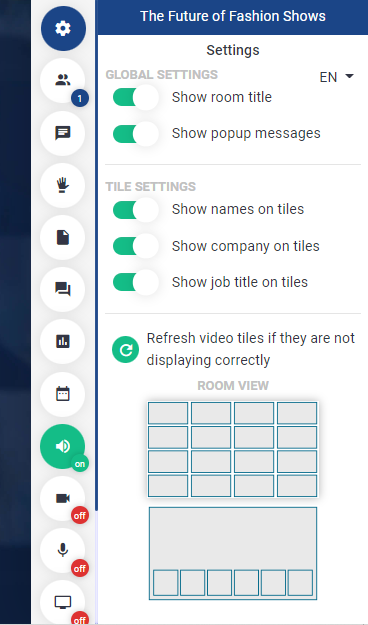
Task: Unmute the microphone button
Action: (63, 550)
